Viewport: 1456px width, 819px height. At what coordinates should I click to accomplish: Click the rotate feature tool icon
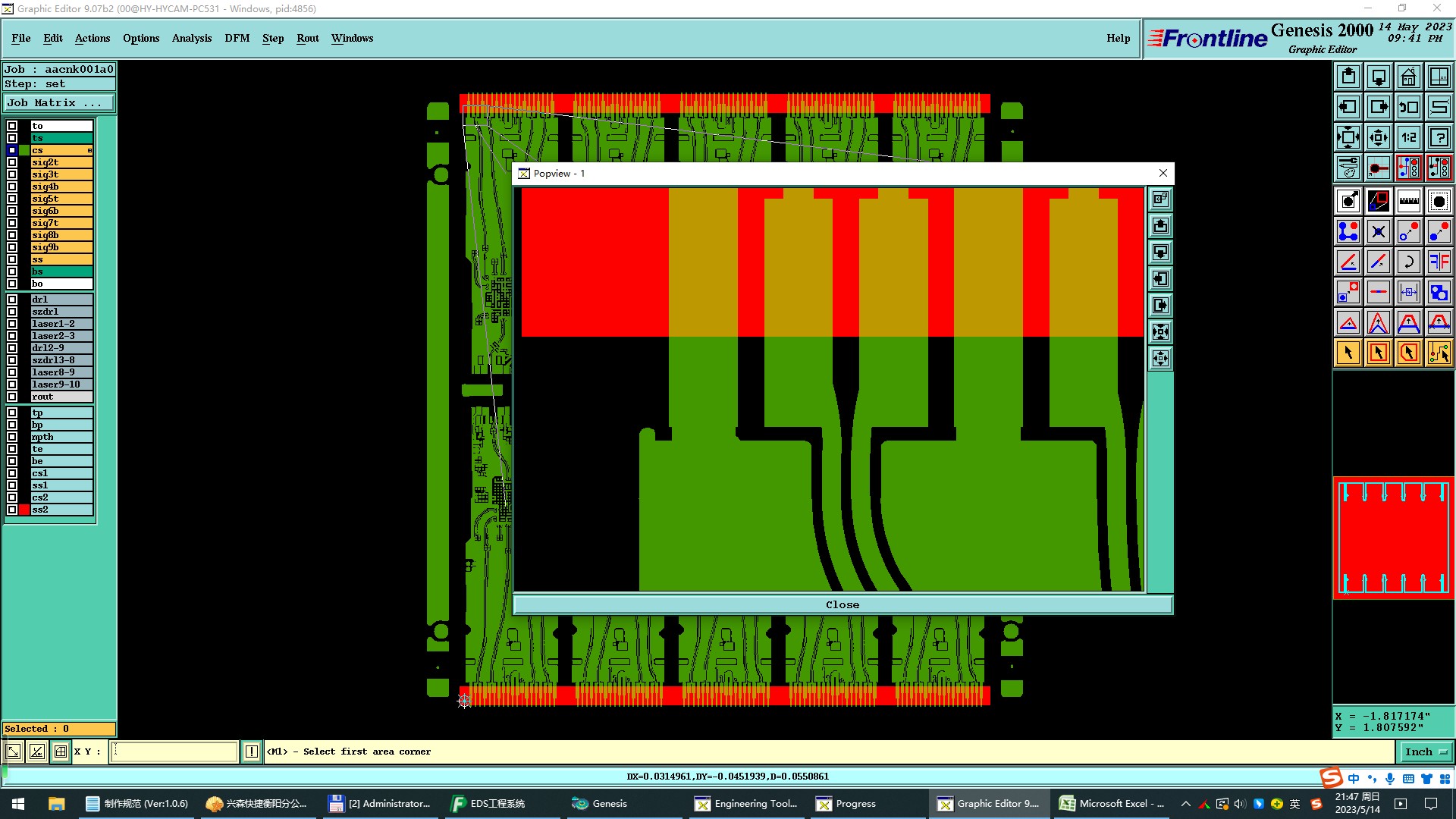(x=1408, y=262)
